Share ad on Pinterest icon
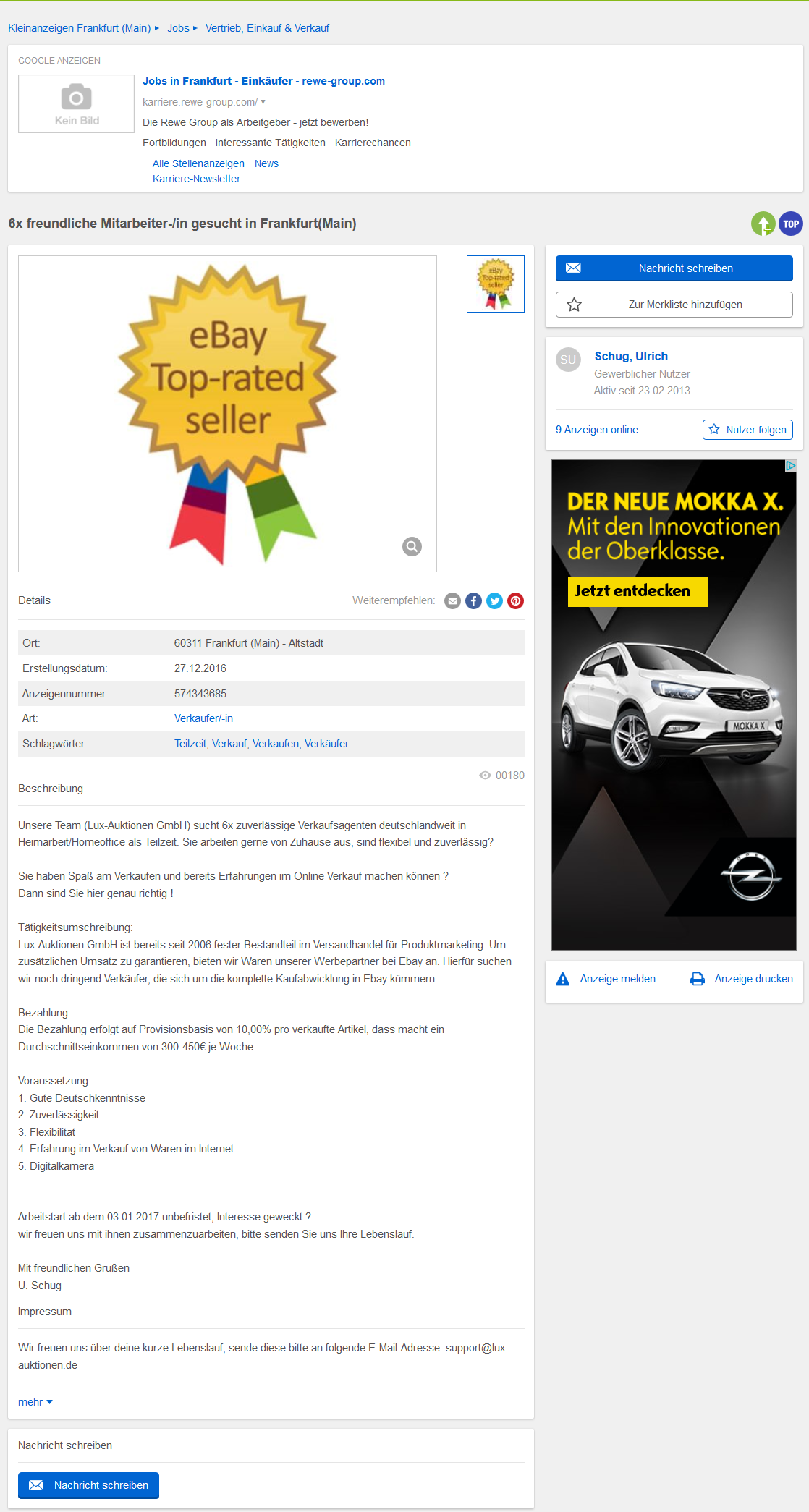 coord(515,600)
